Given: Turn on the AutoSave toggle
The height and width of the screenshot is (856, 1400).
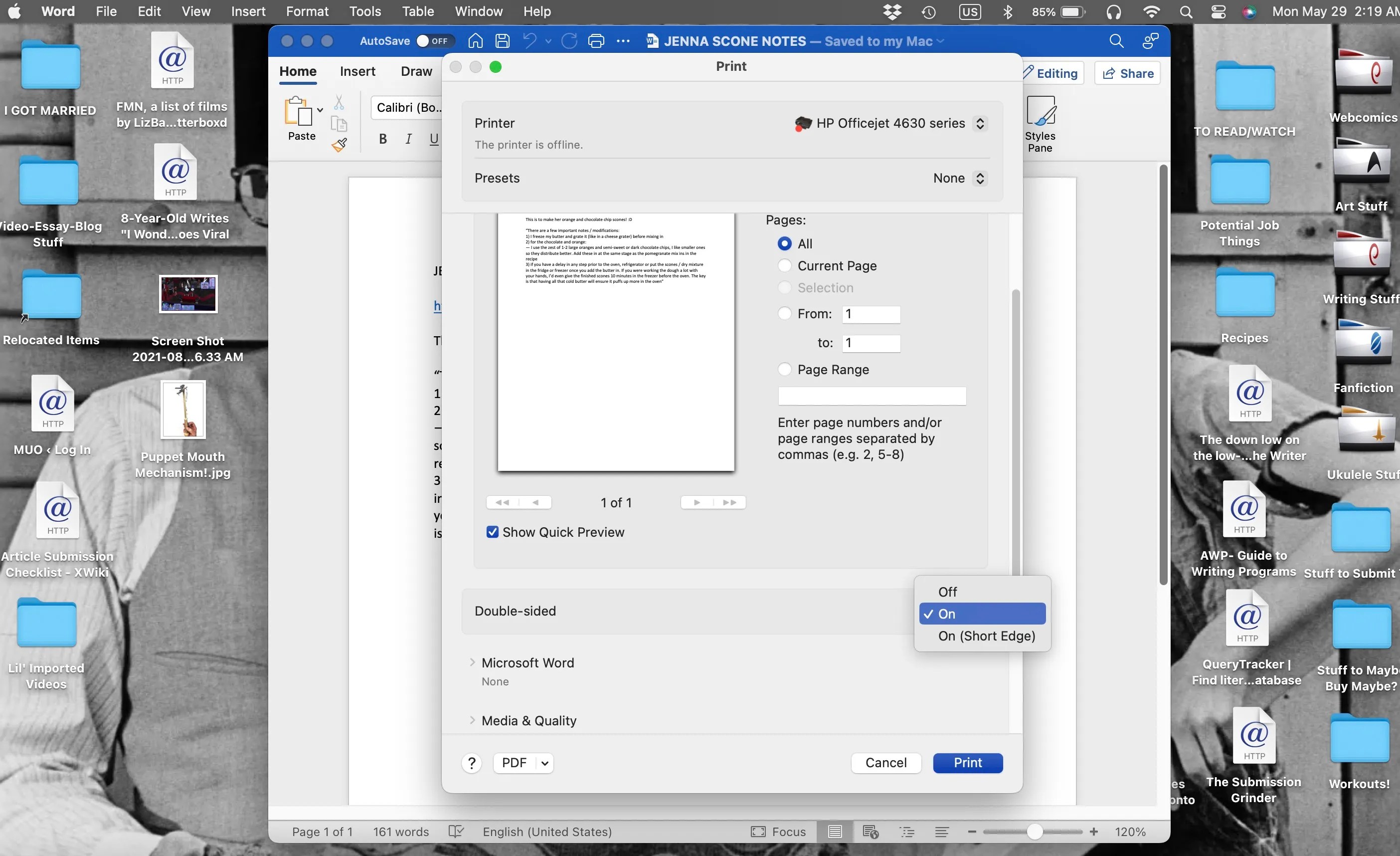Looking at the screenshot, I should tap(433, 41).
